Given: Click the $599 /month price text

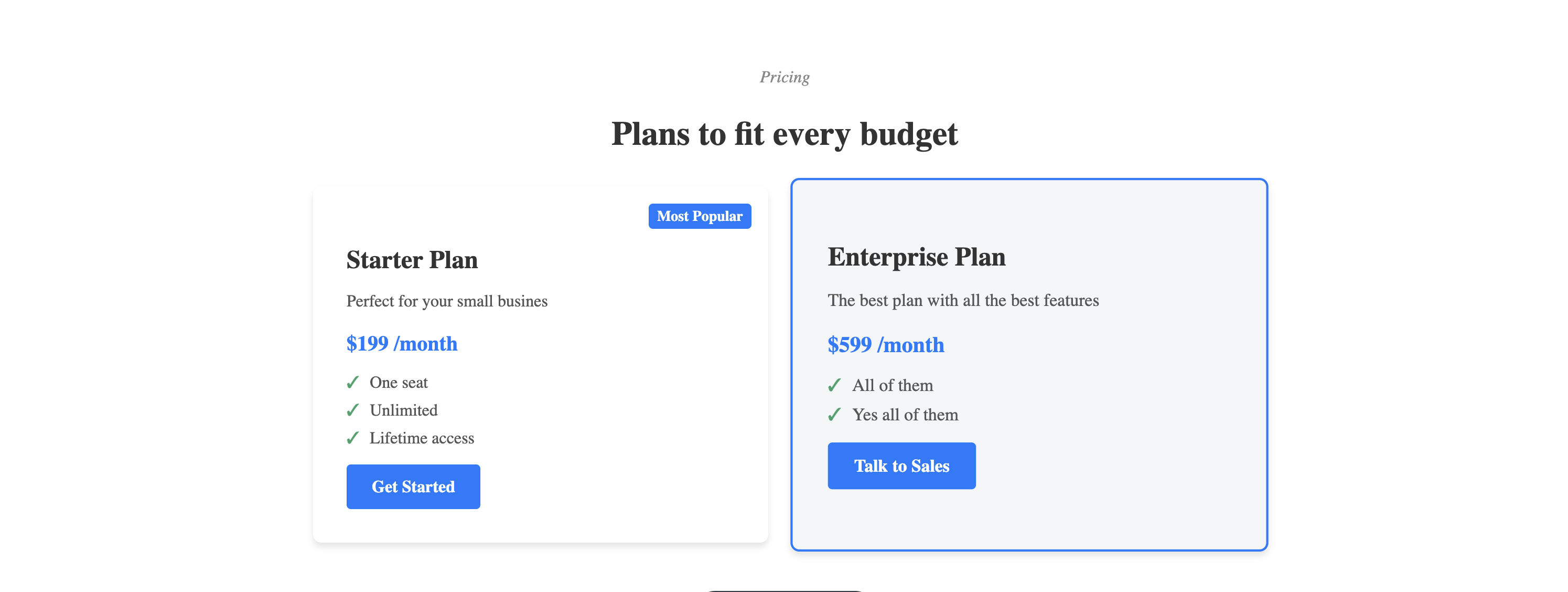Looking at the screenshot, I should point(886,345).
